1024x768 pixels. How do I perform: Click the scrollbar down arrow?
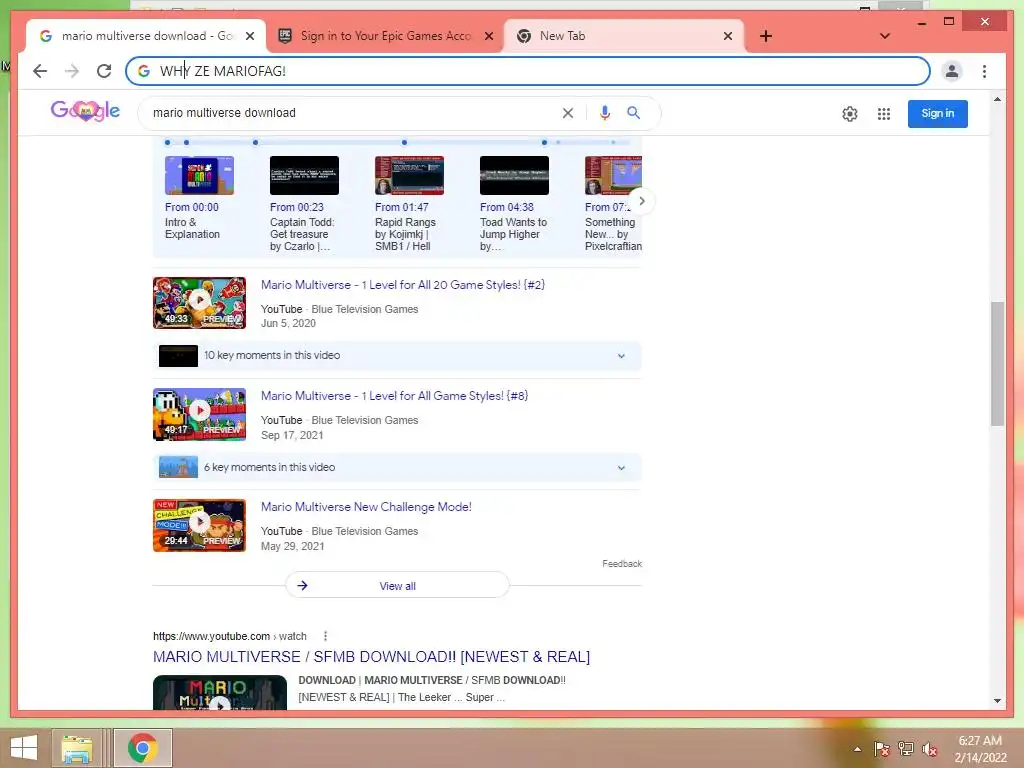(997, 701)
